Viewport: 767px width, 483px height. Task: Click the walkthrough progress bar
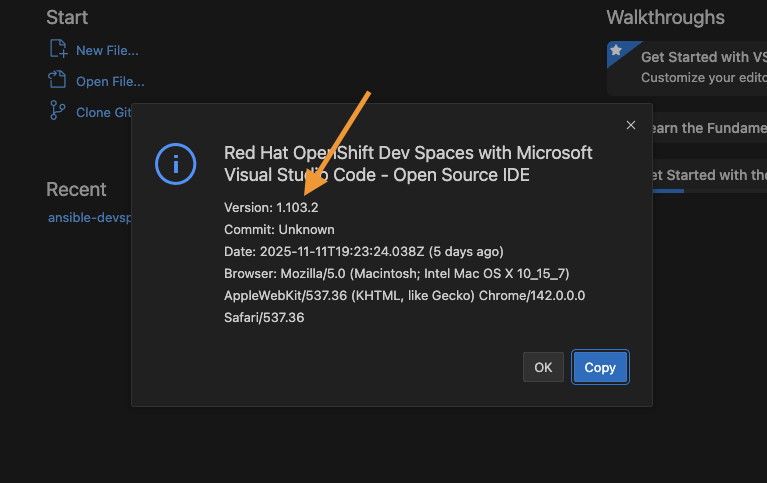(666, 190)
